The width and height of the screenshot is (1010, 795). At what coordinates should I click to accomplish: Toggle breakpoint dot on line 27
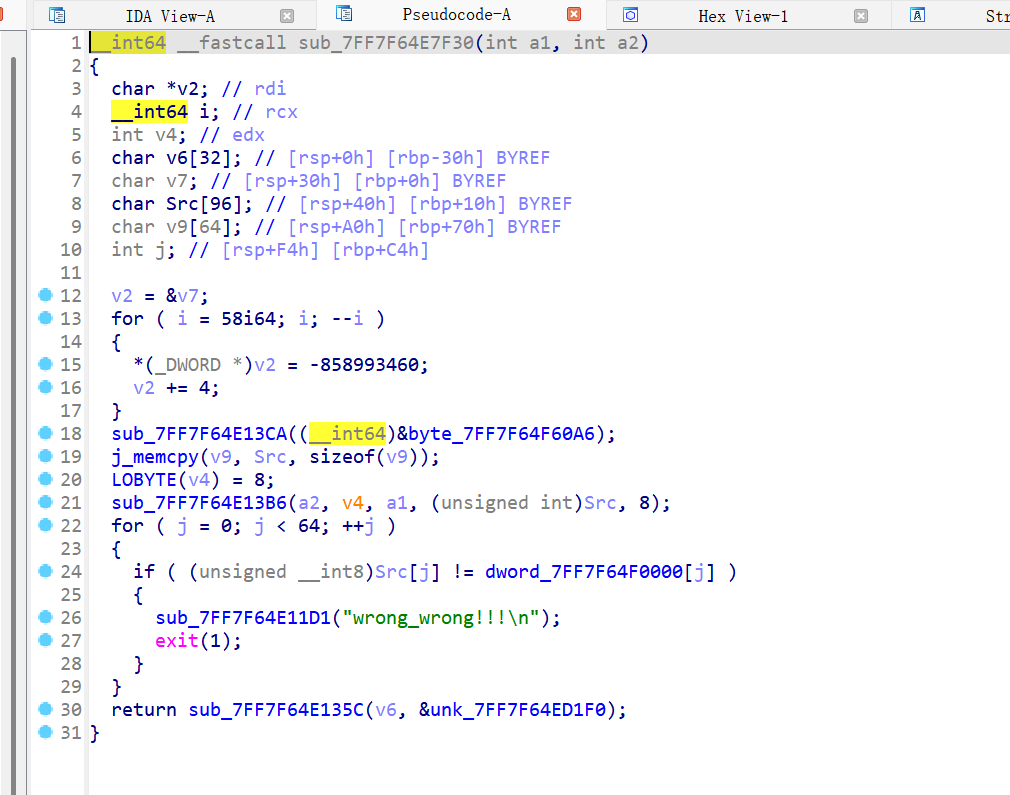[45, 640]
